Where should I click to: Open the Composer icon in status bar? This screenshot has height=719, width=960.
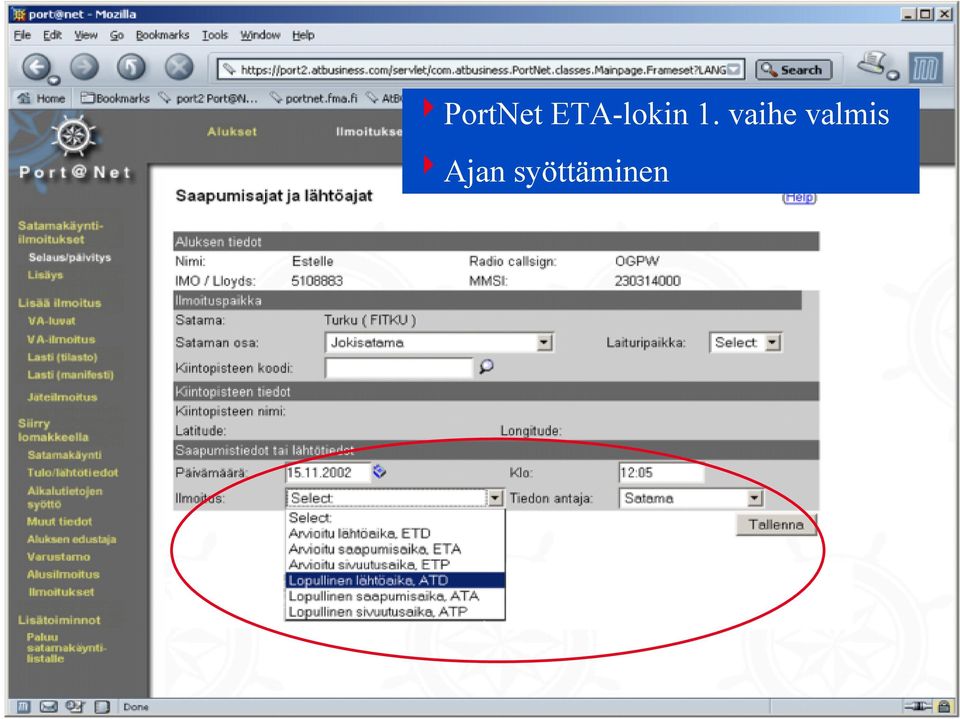(75, 707)
